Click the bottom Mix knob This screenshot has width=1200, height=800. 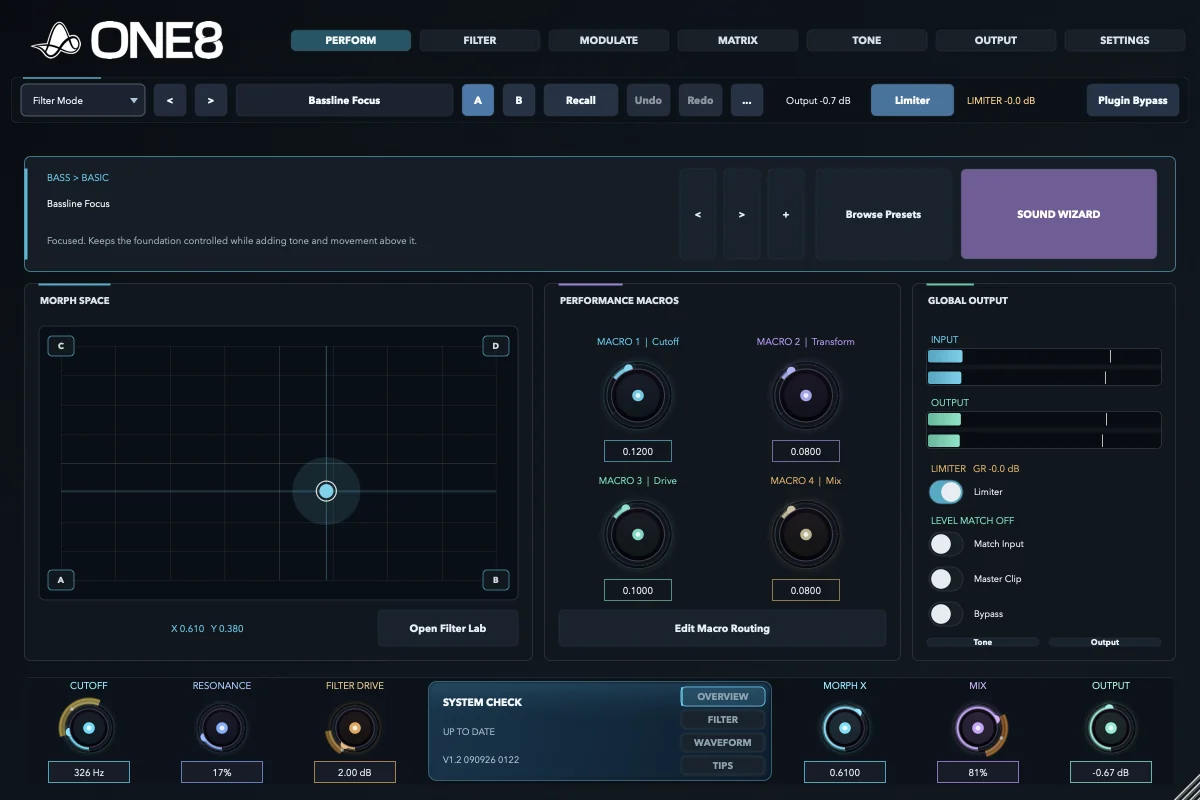(x=978, y=728)
